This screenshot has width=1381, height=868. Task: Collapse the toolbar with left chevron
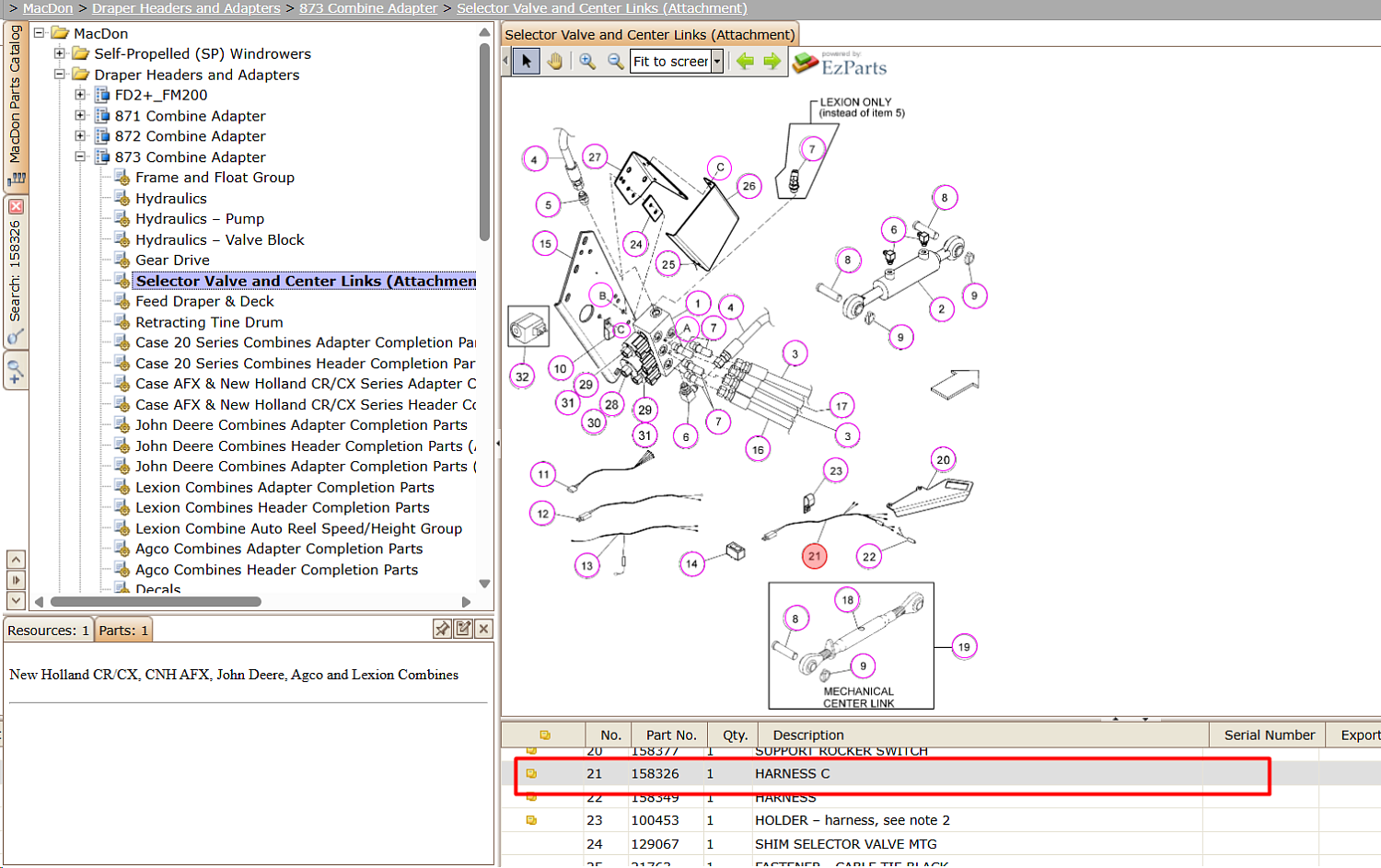pyautogui.click(x=505, y=62)
